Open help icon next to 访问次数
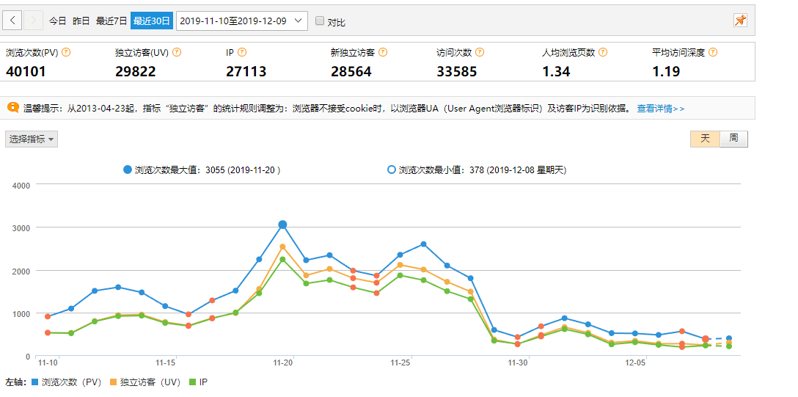The width and height of the screenshot is (798, 397). click(479, 52)
